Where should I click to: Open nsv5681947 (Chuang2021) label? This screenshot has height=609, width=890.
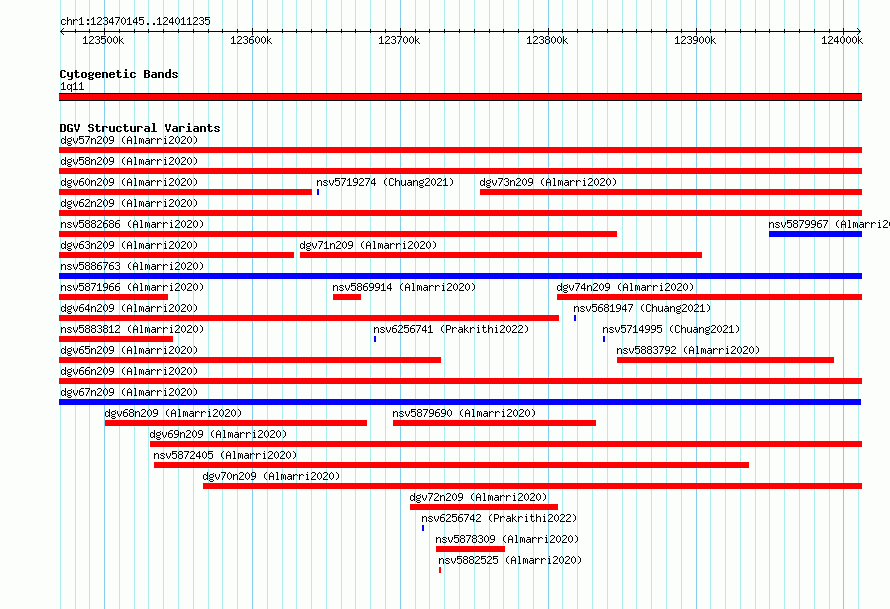(x=642, y=308)
